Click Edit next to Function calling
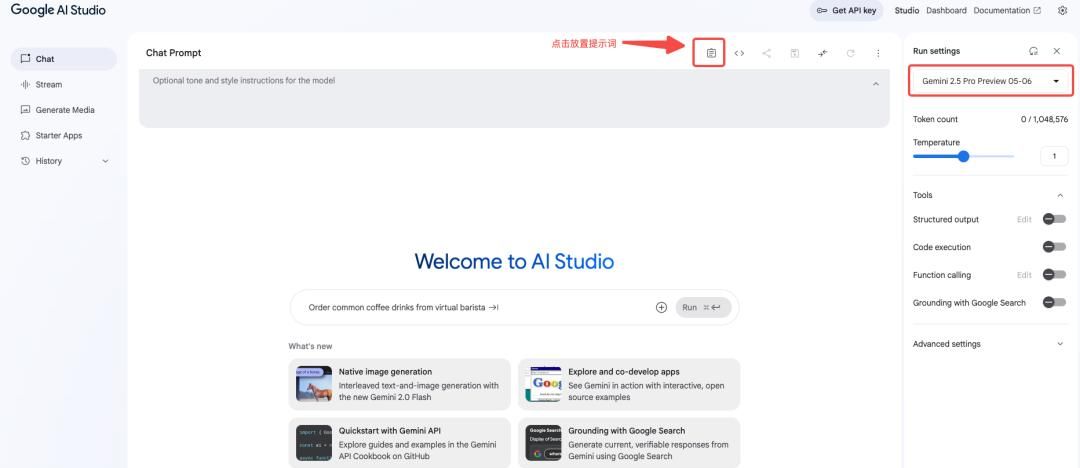The image size is (1080, 468). [1024, 274]
